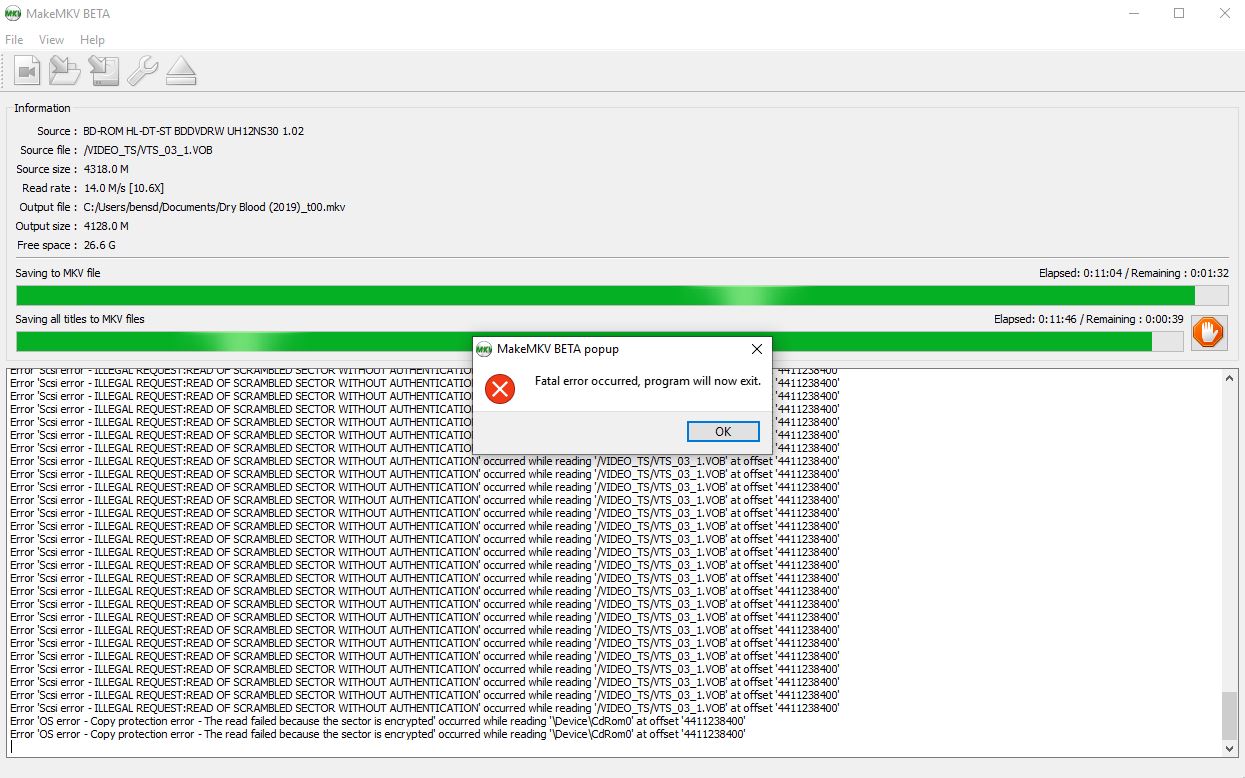Screen dimensions: 1245x778
Task: Click the log scrollbar down arrow
Action: click(x=1229, y=748)
